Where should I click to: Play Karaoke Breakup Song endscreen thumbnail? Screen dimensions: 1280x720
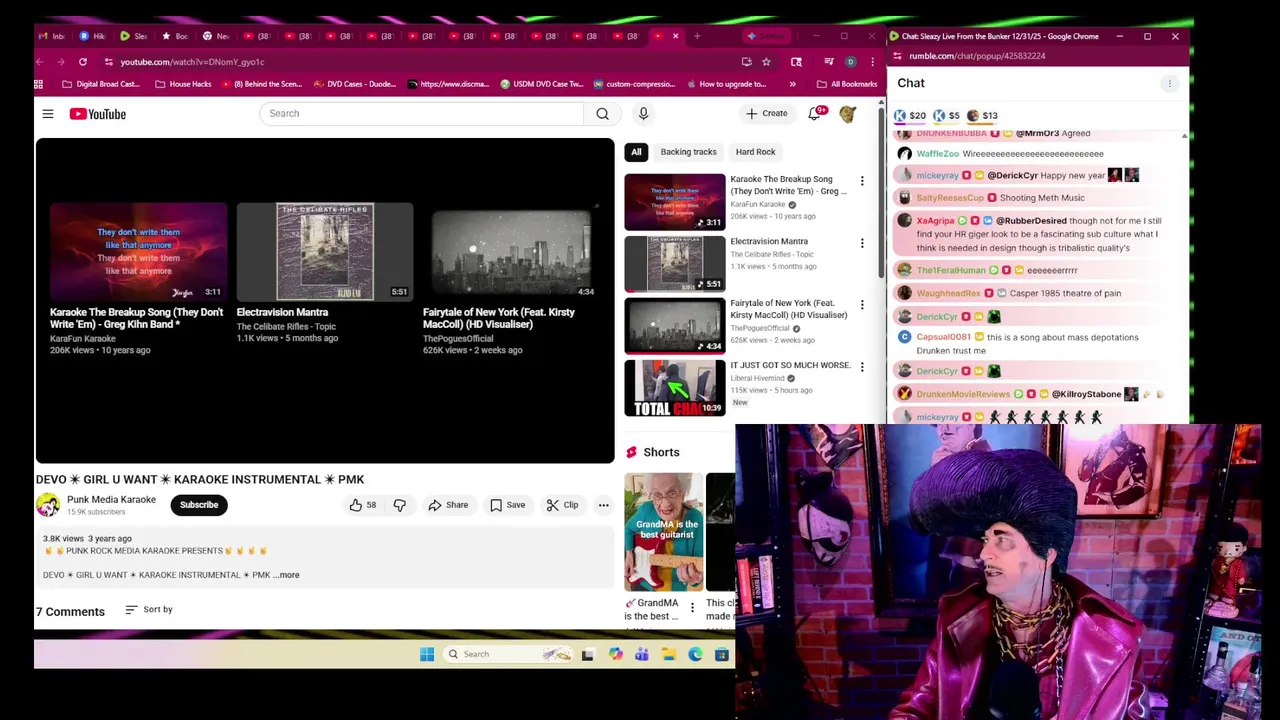(138, 252)
